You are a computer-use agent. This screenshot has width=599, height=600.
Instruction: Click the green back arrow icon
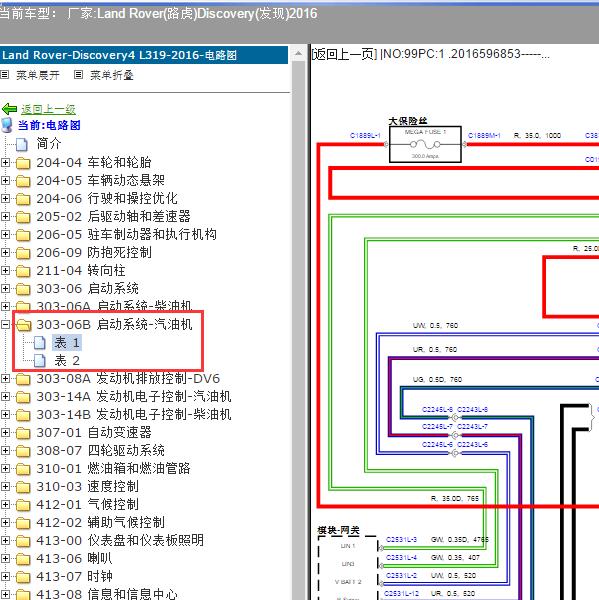click(x=9, y=109)
